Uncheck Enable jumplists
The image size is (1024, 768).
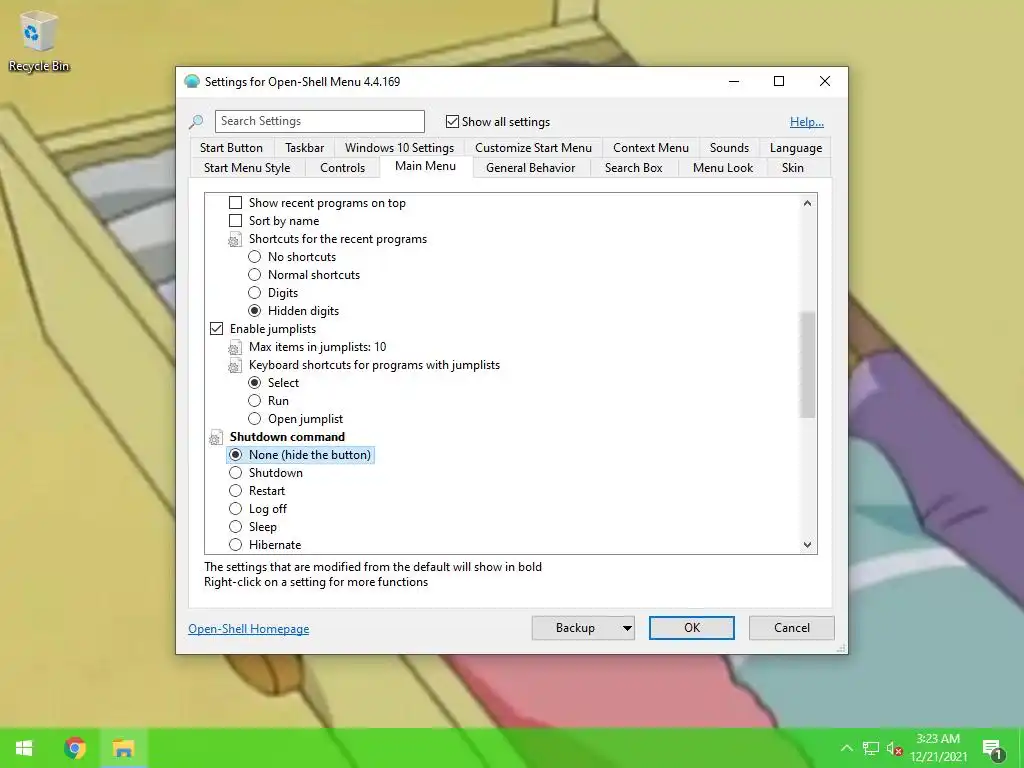216,328
